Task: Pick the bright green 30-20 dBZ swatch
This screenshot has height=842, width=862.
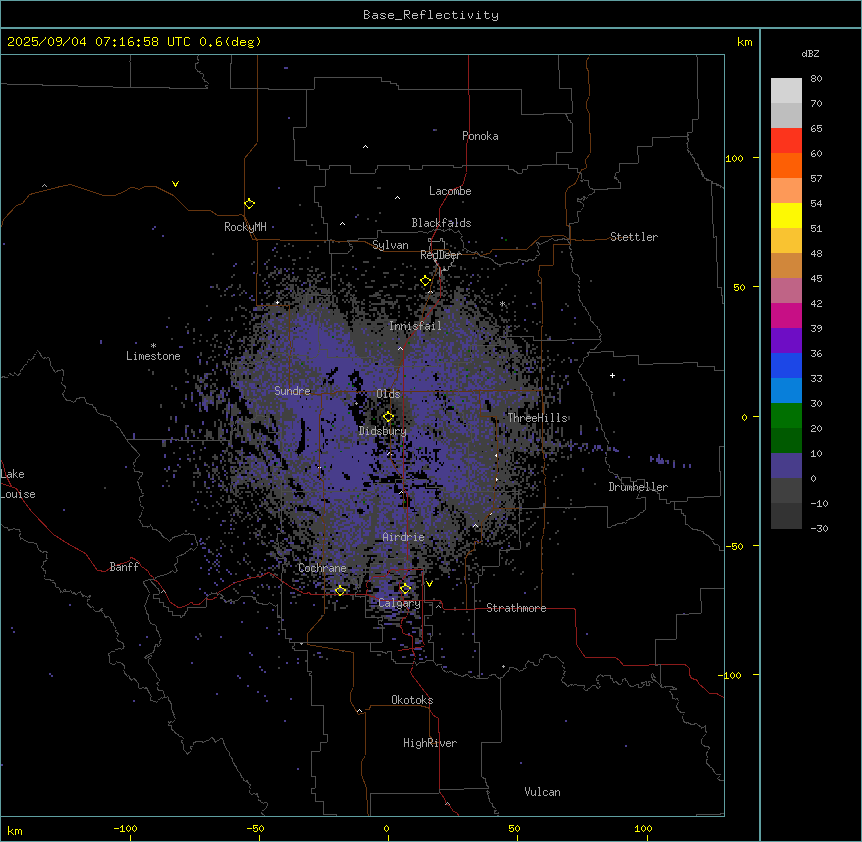Action: pyautogui.click(x=786, y=416)
